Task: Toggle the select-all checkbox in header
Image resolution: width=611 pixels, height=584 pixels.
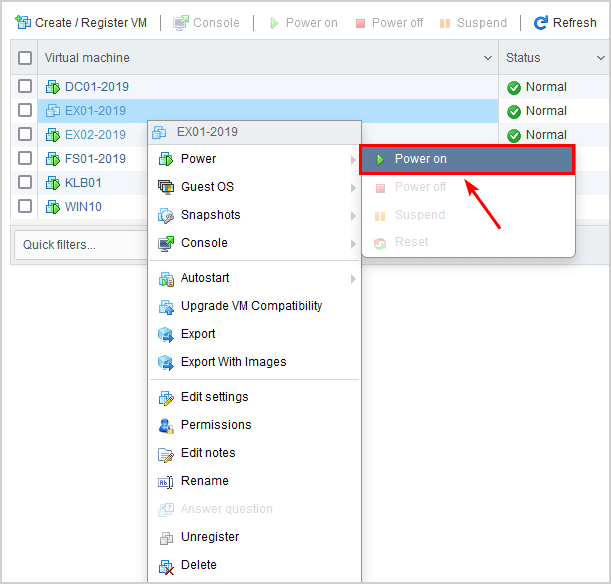Action: [25, 58]
